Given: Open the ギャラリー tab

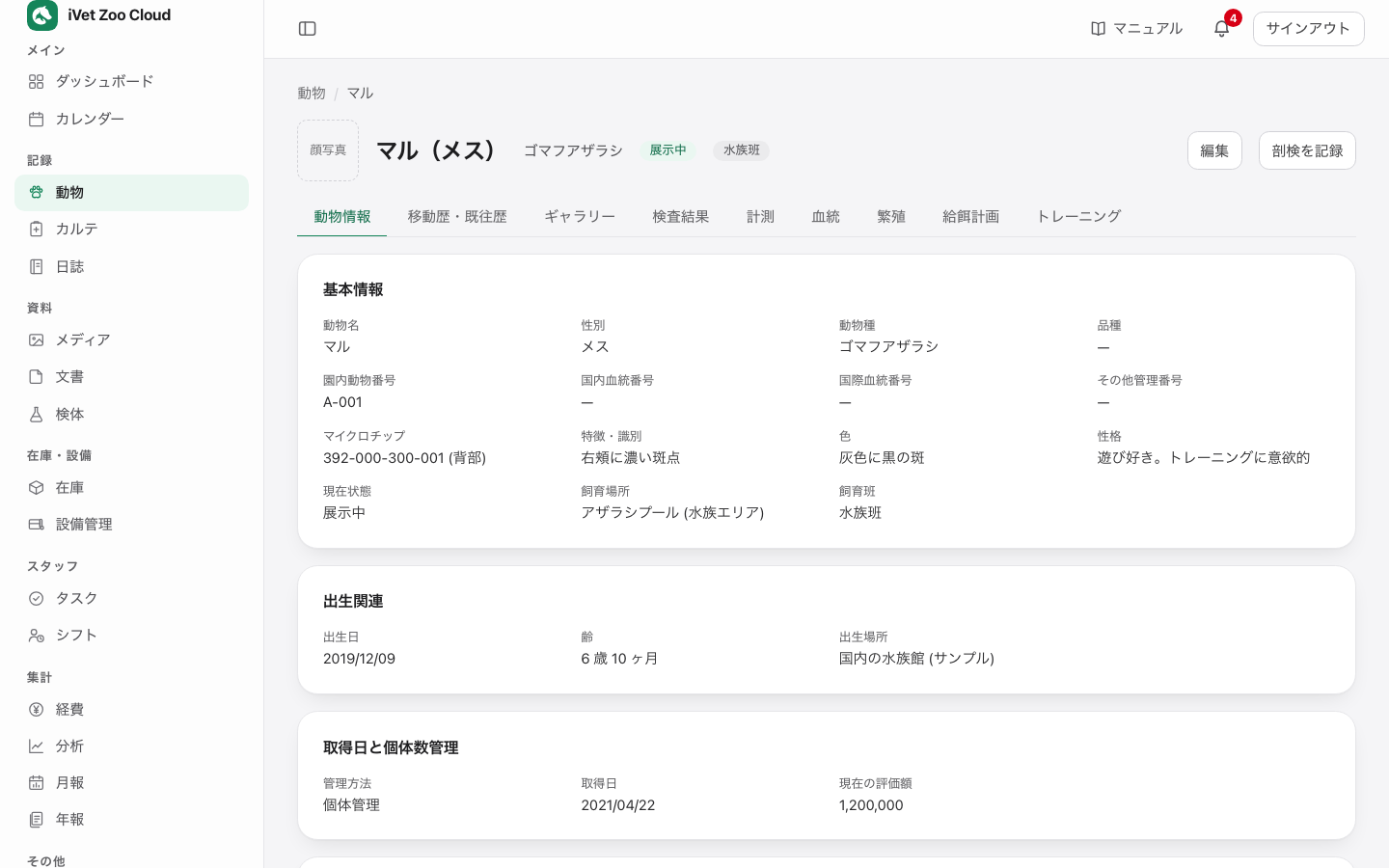Looking at the screenshot, I should (580, 217).
